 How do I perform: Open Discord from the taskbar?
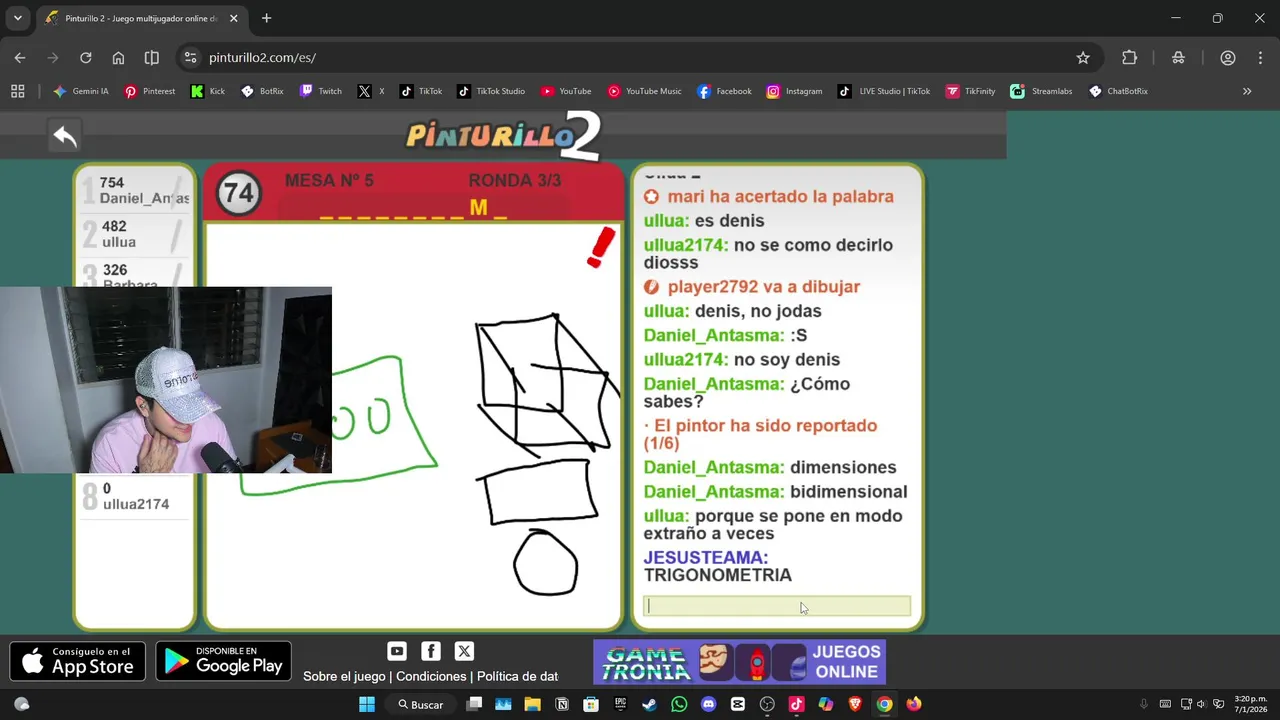pyautogui.click(x=709, y=704)
